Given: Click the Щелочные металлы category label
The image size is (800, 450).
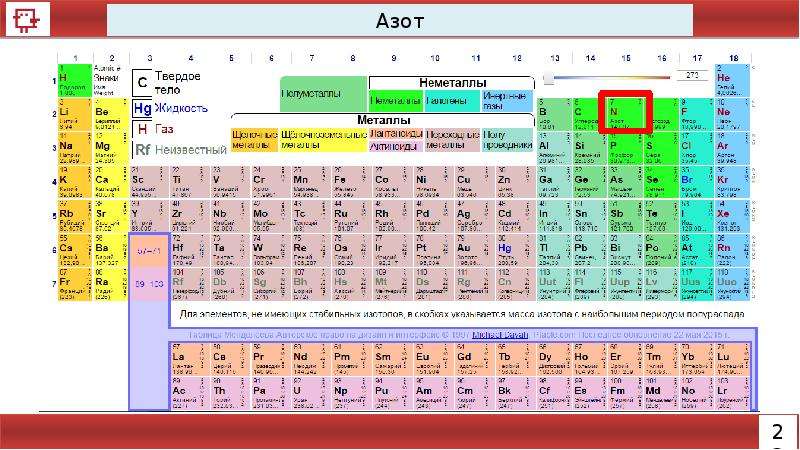Looking at the screenshot, I should 254,140.
